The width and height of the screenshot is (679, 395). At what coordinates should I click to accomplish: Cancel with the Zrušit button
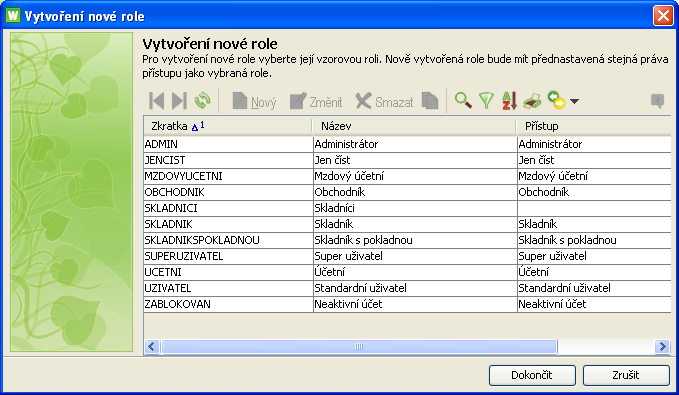click(x=626, y=375)
